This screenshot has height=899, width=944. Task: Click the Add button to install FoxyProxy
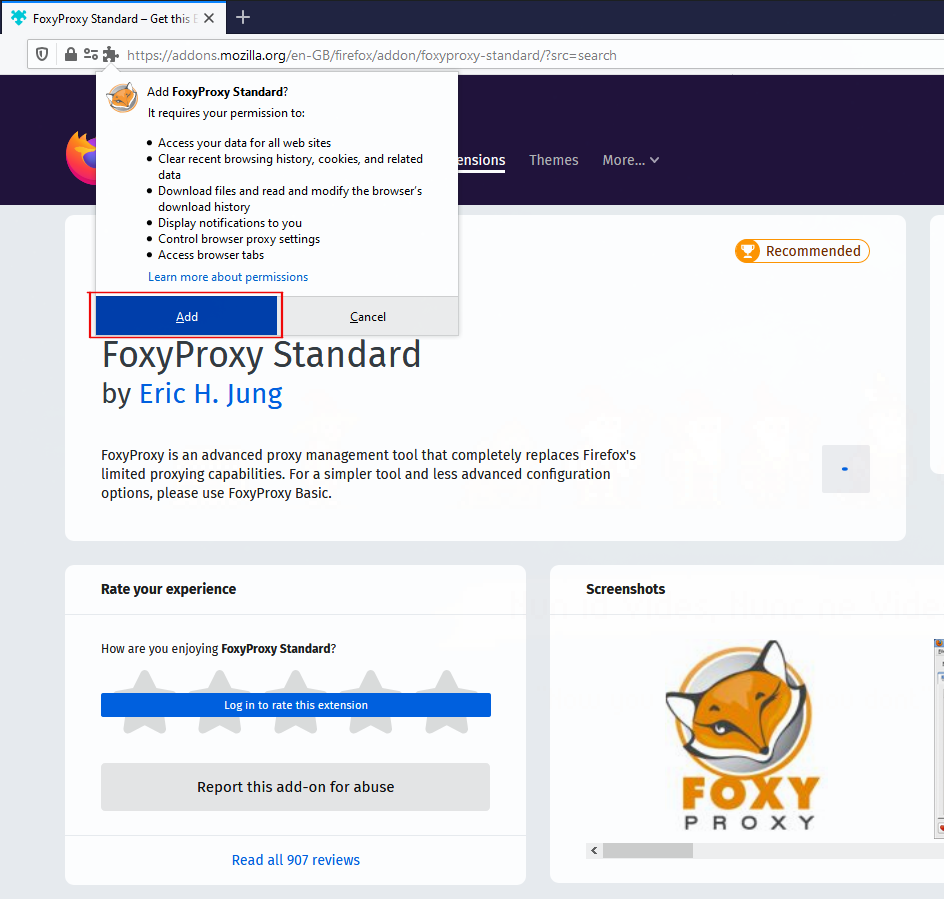[x=187, y=316]
